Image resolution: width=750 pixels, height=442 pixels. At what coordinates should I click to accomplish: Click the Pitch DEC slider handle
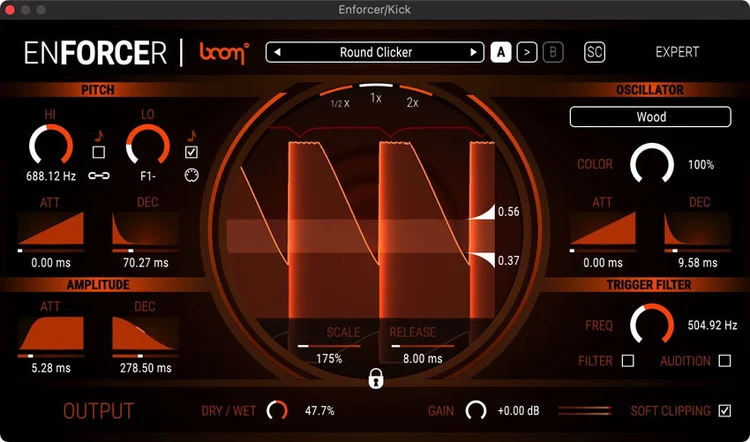[x=131, y=250]
